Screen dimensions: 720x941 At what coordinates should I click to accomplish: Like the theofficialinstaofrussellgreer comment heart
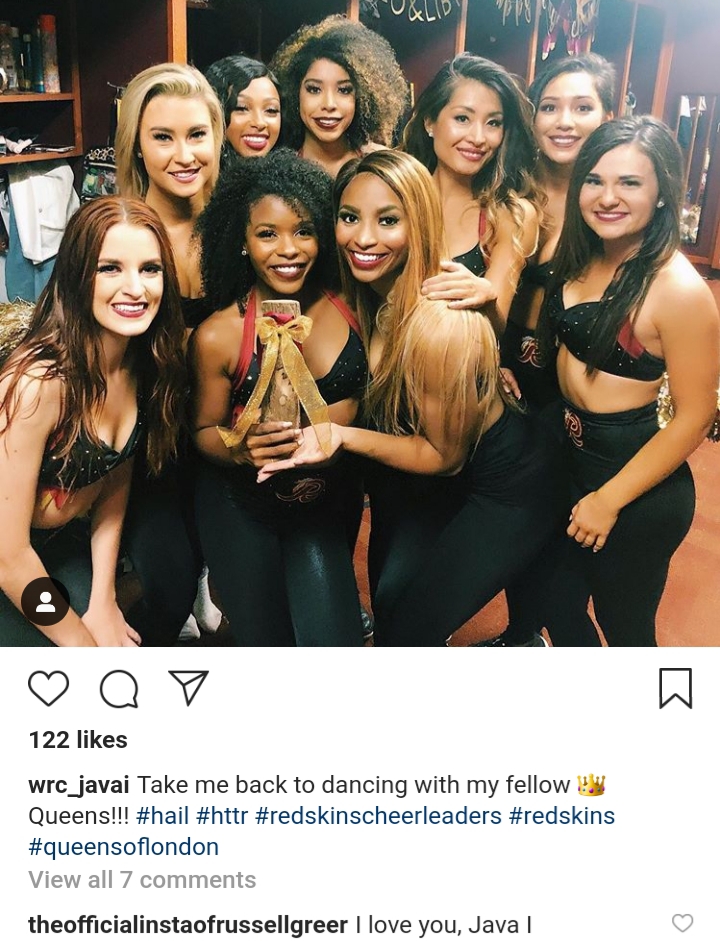[682, 923]
